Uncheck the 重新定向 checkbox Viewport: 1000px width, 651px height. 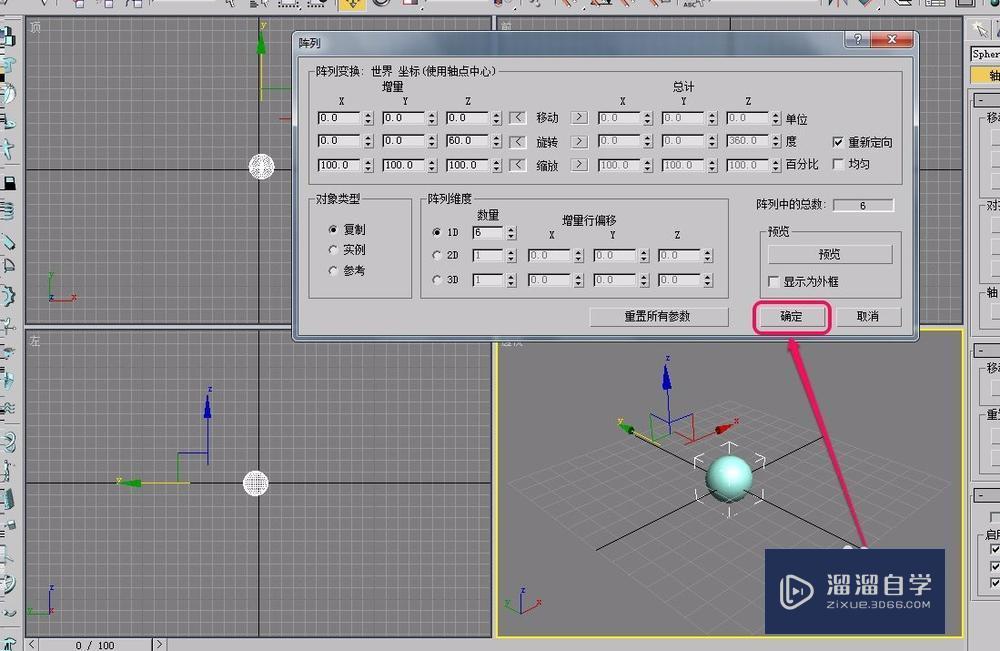click(838, 142)
